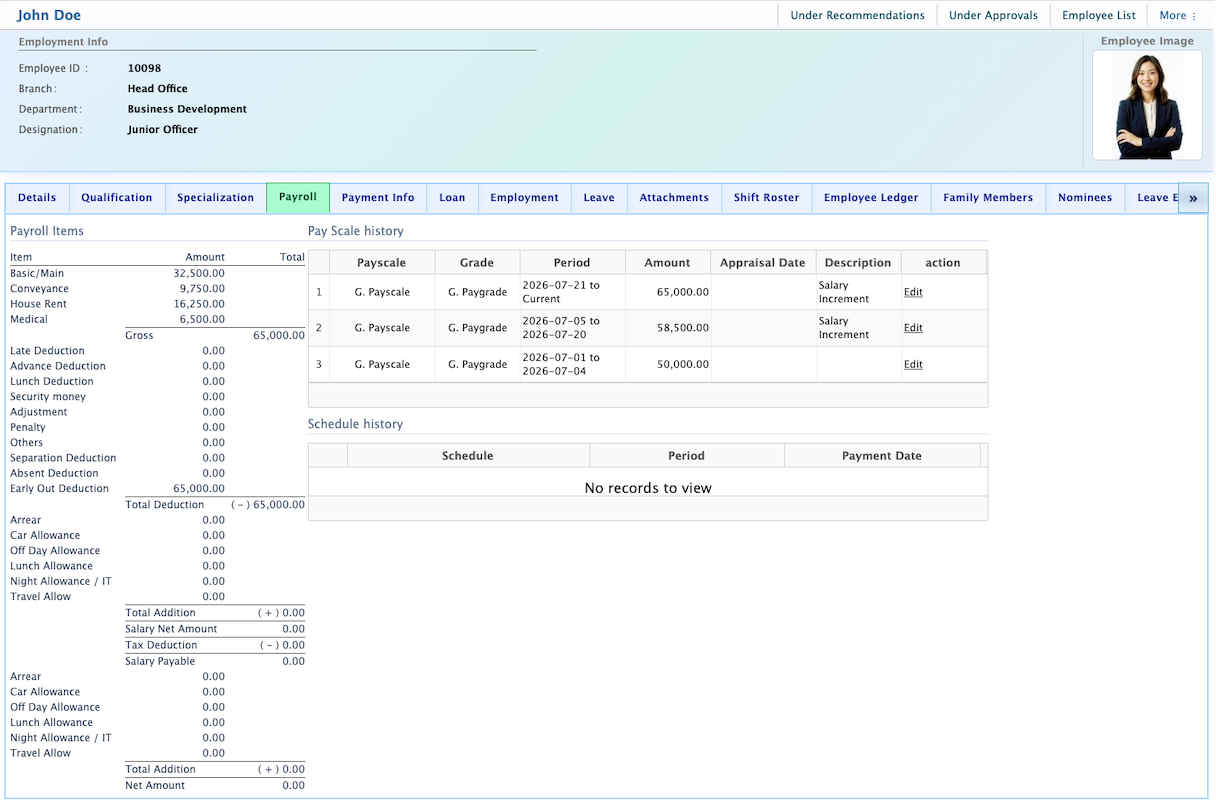The height and width of the screenshot is (800, 1216).
Task: Open the Leave tab
Action: (599, 198)
